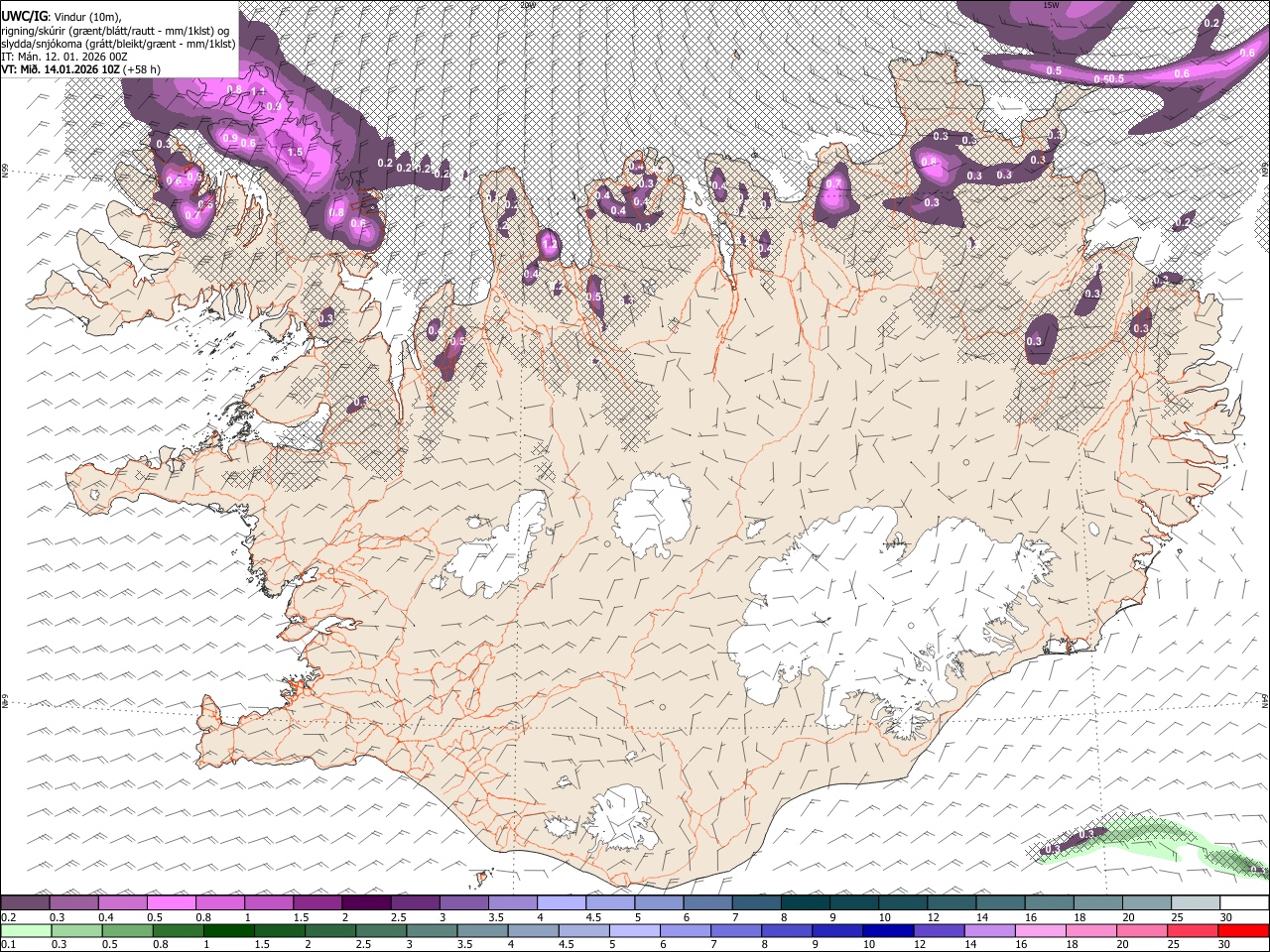The image size is (1270, 952).
Task: Click the 'VT: Mið. 14.01.2026 10Z' valid time
Action: pyautogui.click(x=61, y=69)
